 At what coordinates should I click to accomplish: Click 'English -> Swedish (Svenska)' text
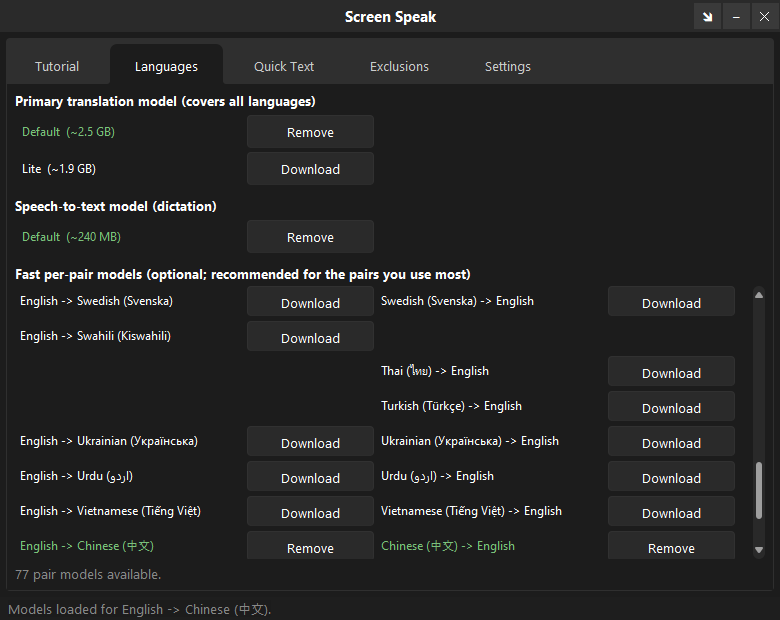[x=97, y=301]
